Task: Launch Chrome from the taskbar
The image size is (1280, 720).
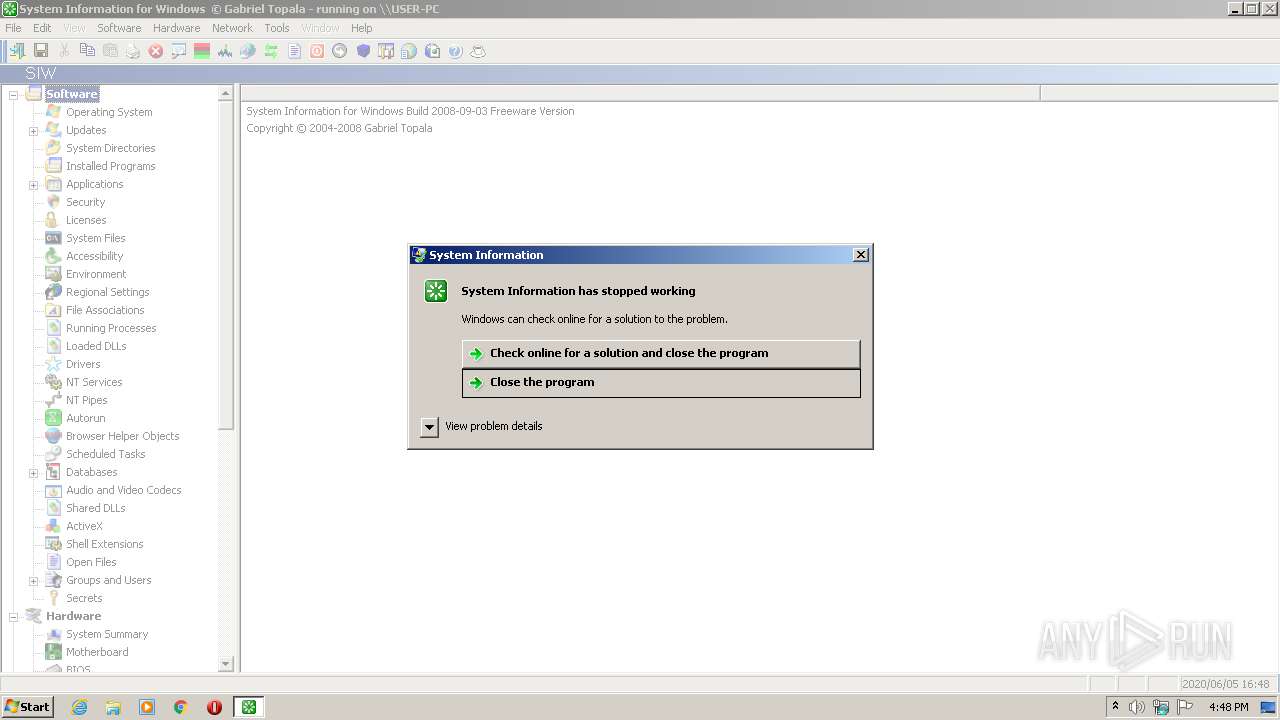Action: (x=181, y=707)
